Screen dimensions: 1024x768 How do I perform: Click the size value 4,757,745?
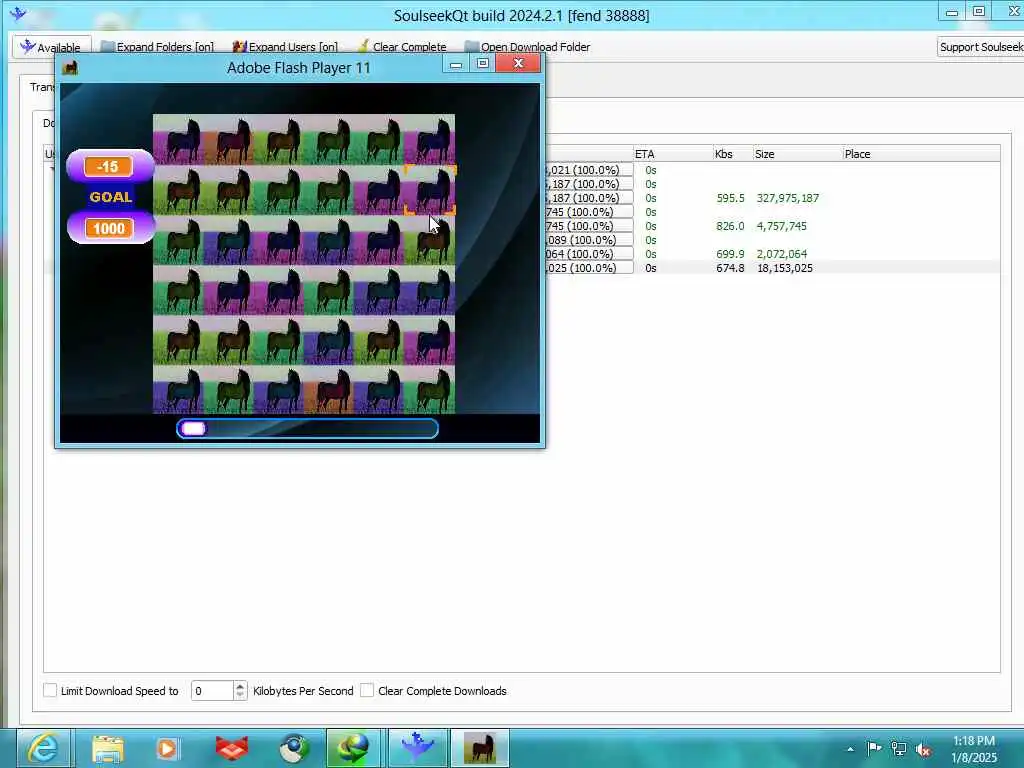click(x=782, y=226)
